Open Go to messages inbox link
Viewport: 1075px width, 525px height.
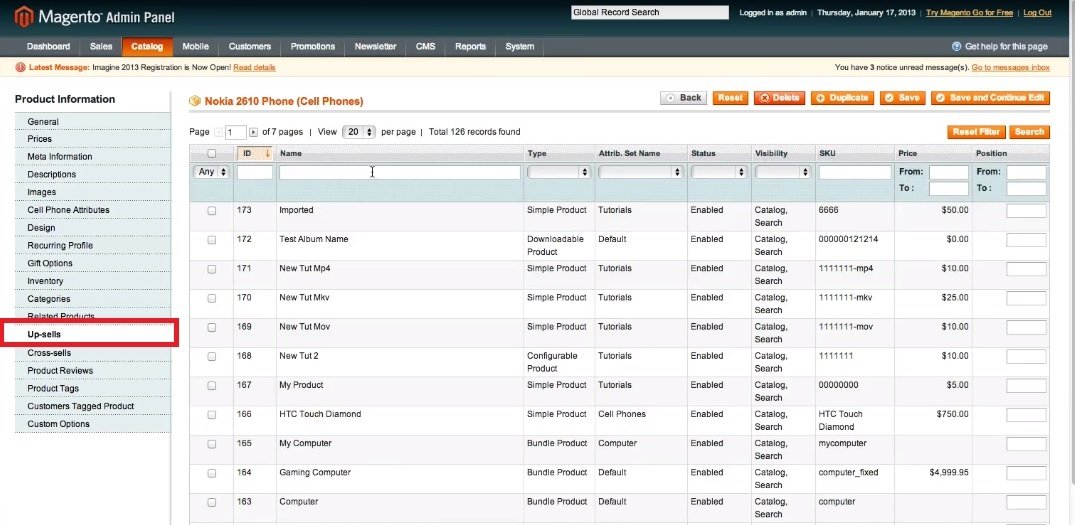click(x=1011, y=67)
